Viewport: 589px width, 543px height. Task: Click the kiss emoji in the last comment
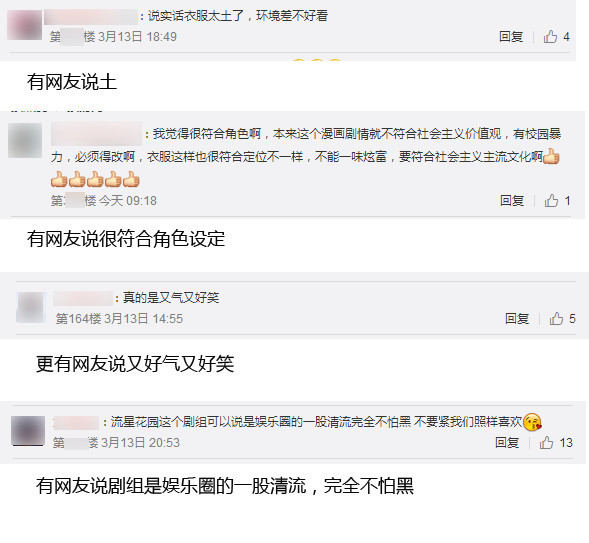tap(532, 422)
